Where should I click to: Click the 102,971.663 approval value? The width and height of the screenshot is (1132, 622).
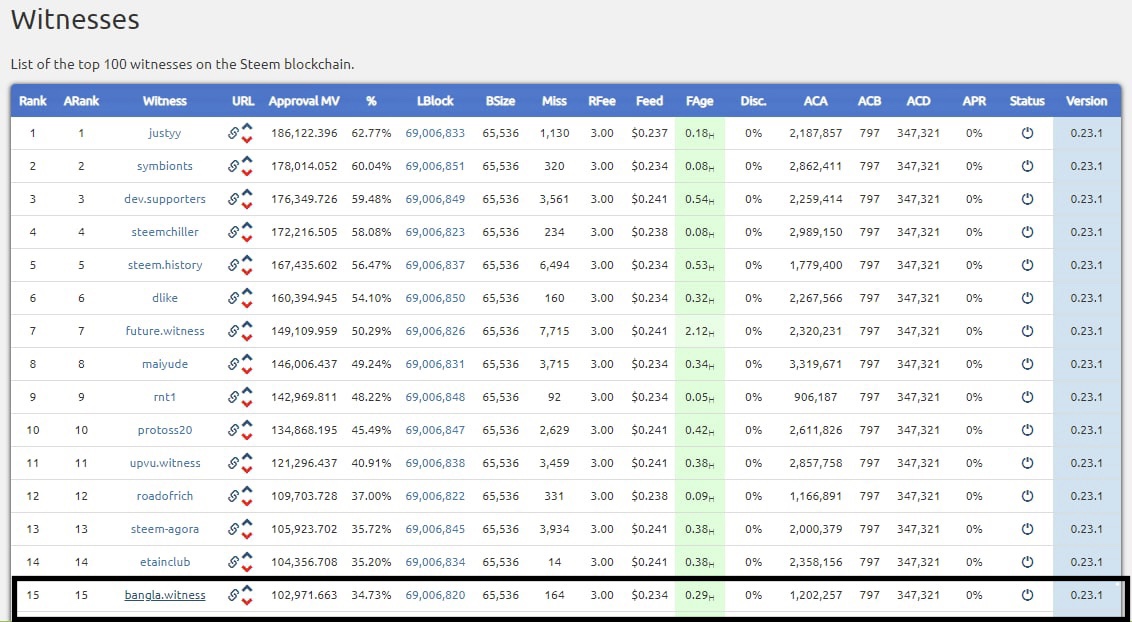pos(304,595)
